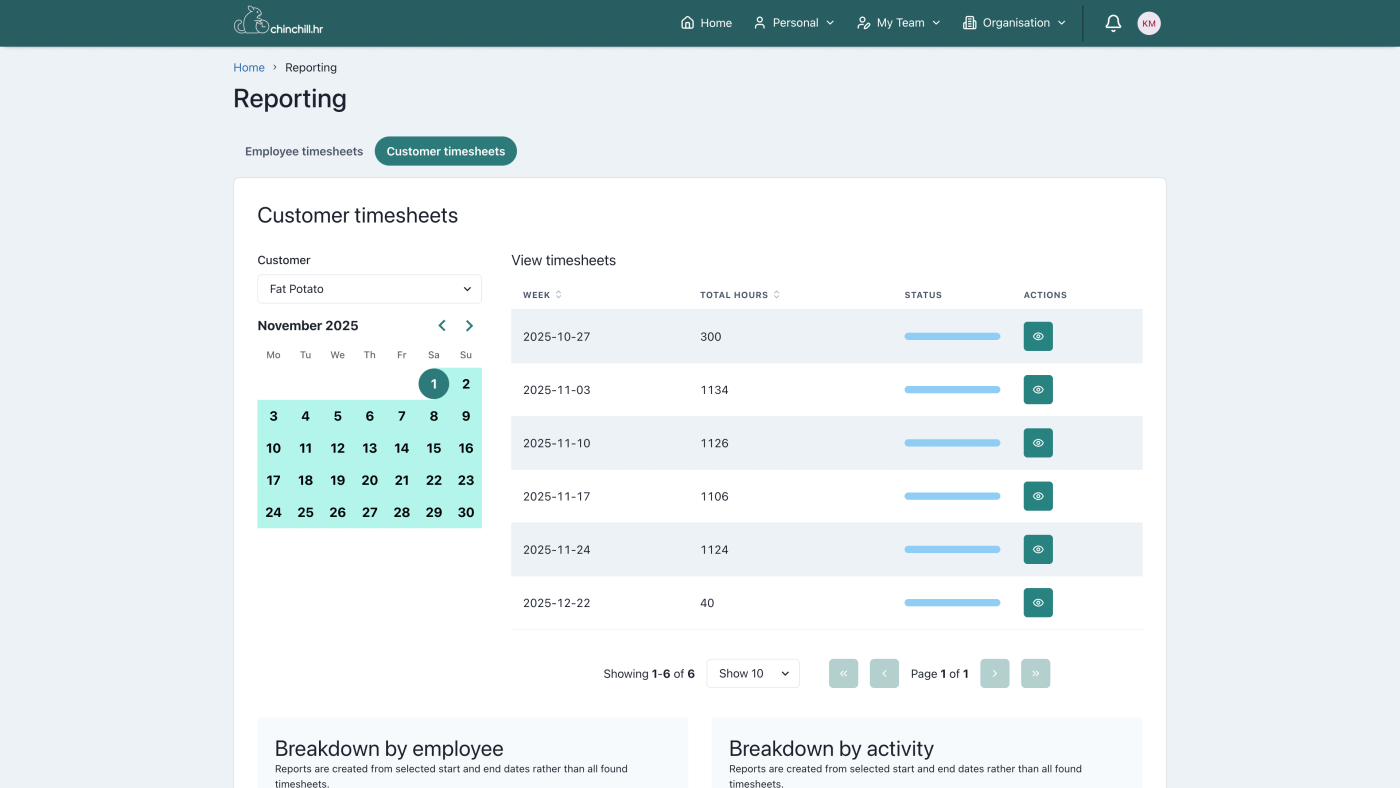
Task: Go to previous page of timesheets
Action: pos(884,673)
